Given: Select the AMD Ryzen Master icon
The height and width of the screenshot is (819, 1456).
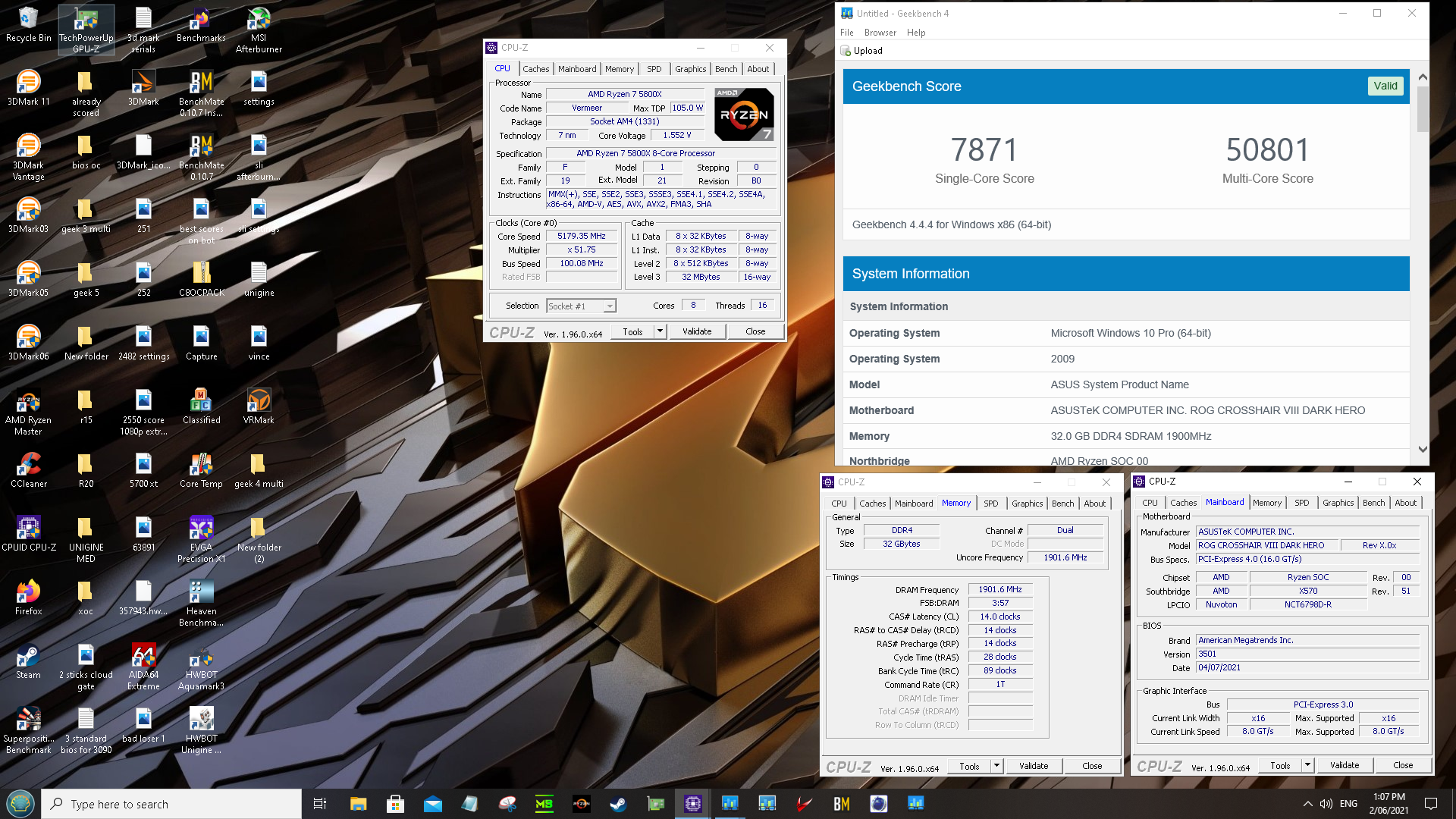Looking at the screenshot, I should point(28,412).
